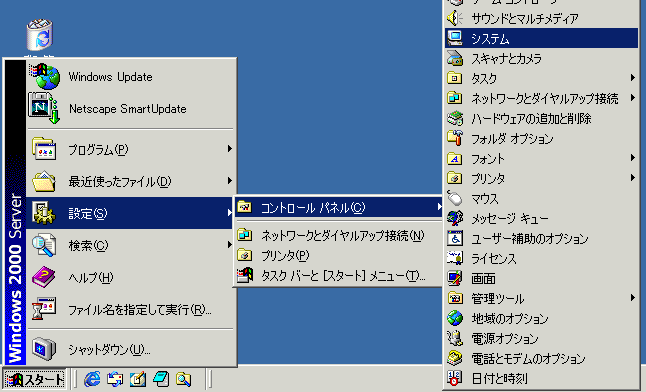The image size is (646, 392).
Task: Click the Quick Launch toolbar grip handle
Action: [x=75, y=379]
